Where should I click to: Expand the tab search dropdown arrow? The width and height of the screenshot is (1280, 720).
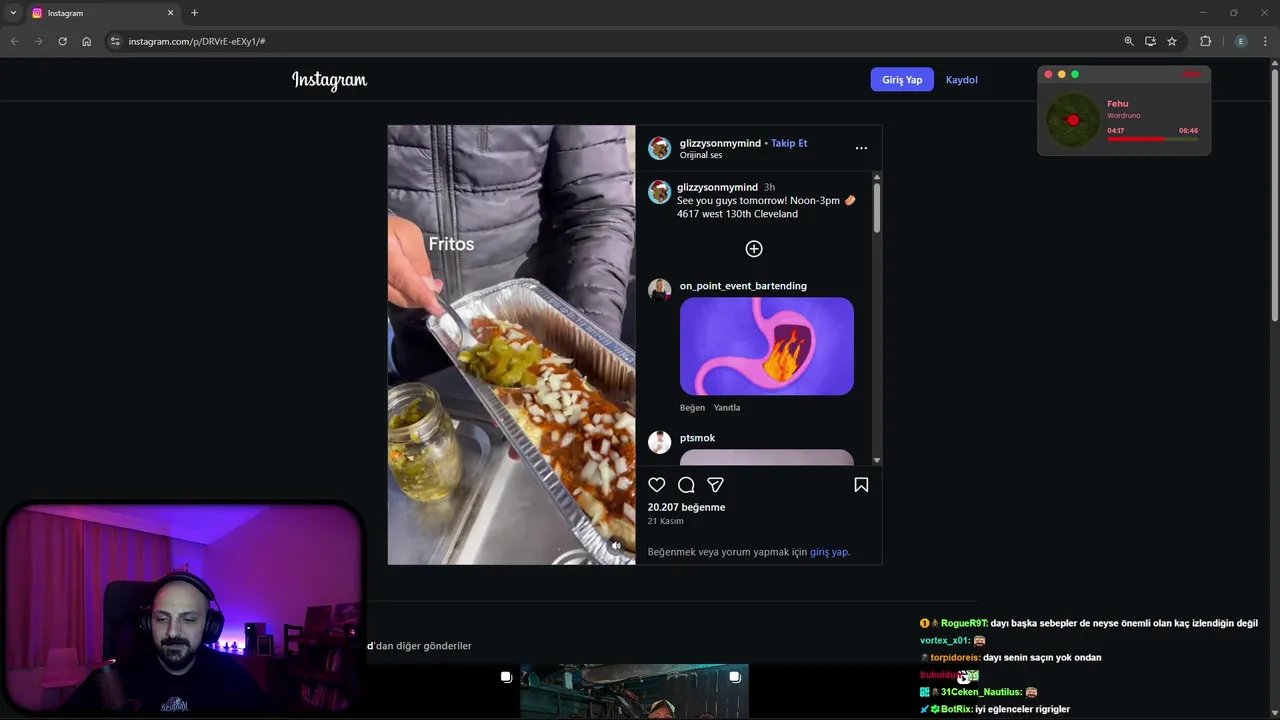click(13, 13)
